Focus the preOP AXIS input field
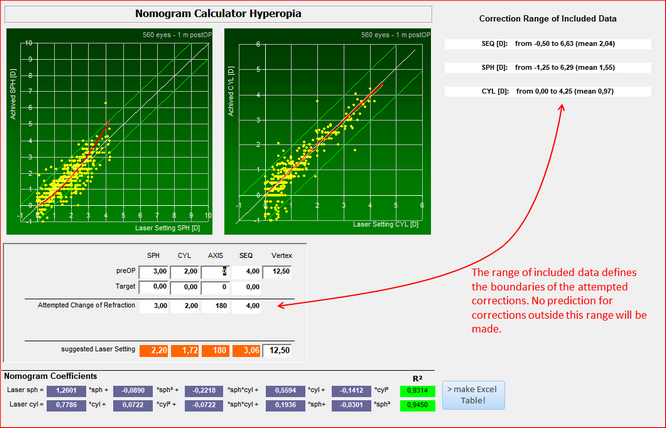Viewport: 666px width, 428px height. (x=215, y=271)
